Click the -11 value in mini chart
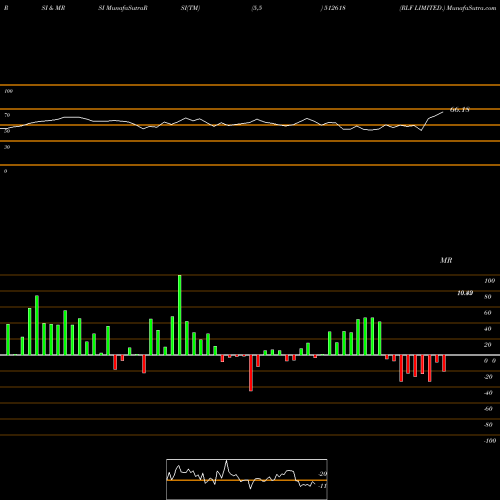Image resolution: width=500 pixels, height=500 pixels. [x=322, y=486]
